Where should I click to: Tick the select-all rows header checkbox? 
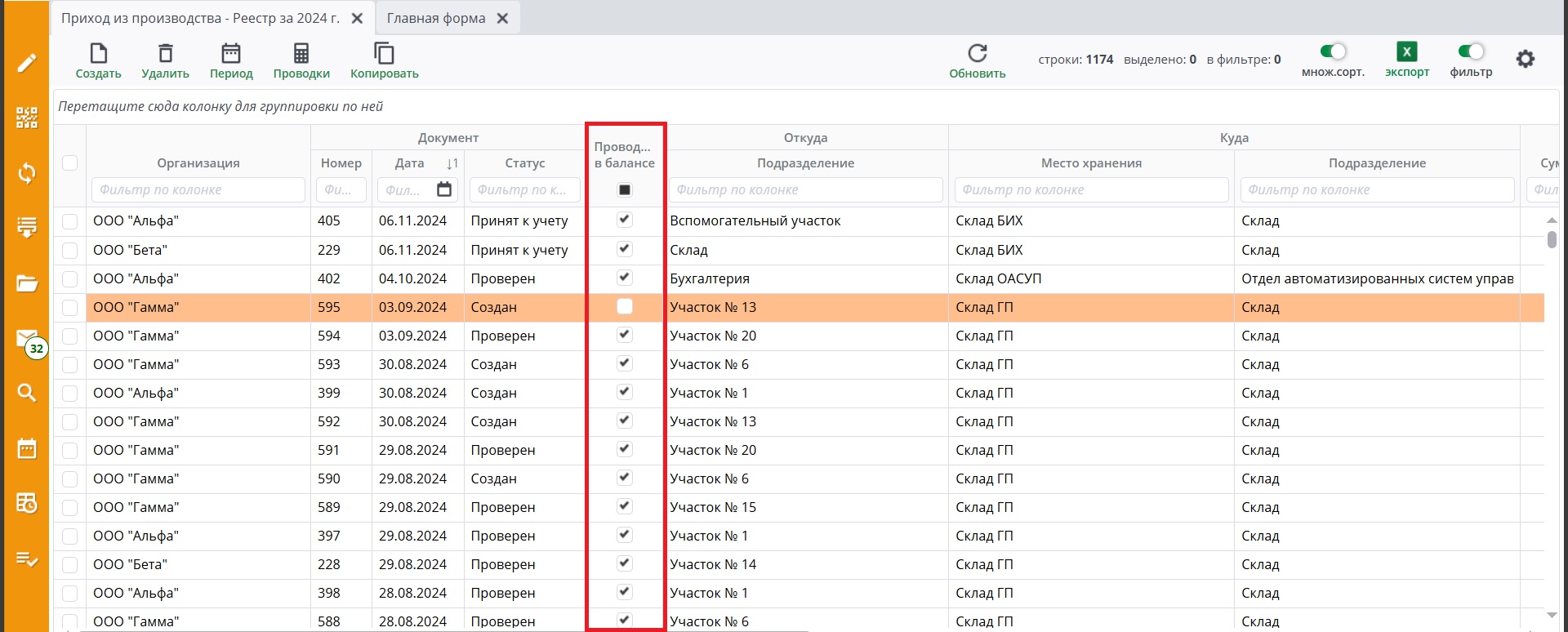[70, 163]
